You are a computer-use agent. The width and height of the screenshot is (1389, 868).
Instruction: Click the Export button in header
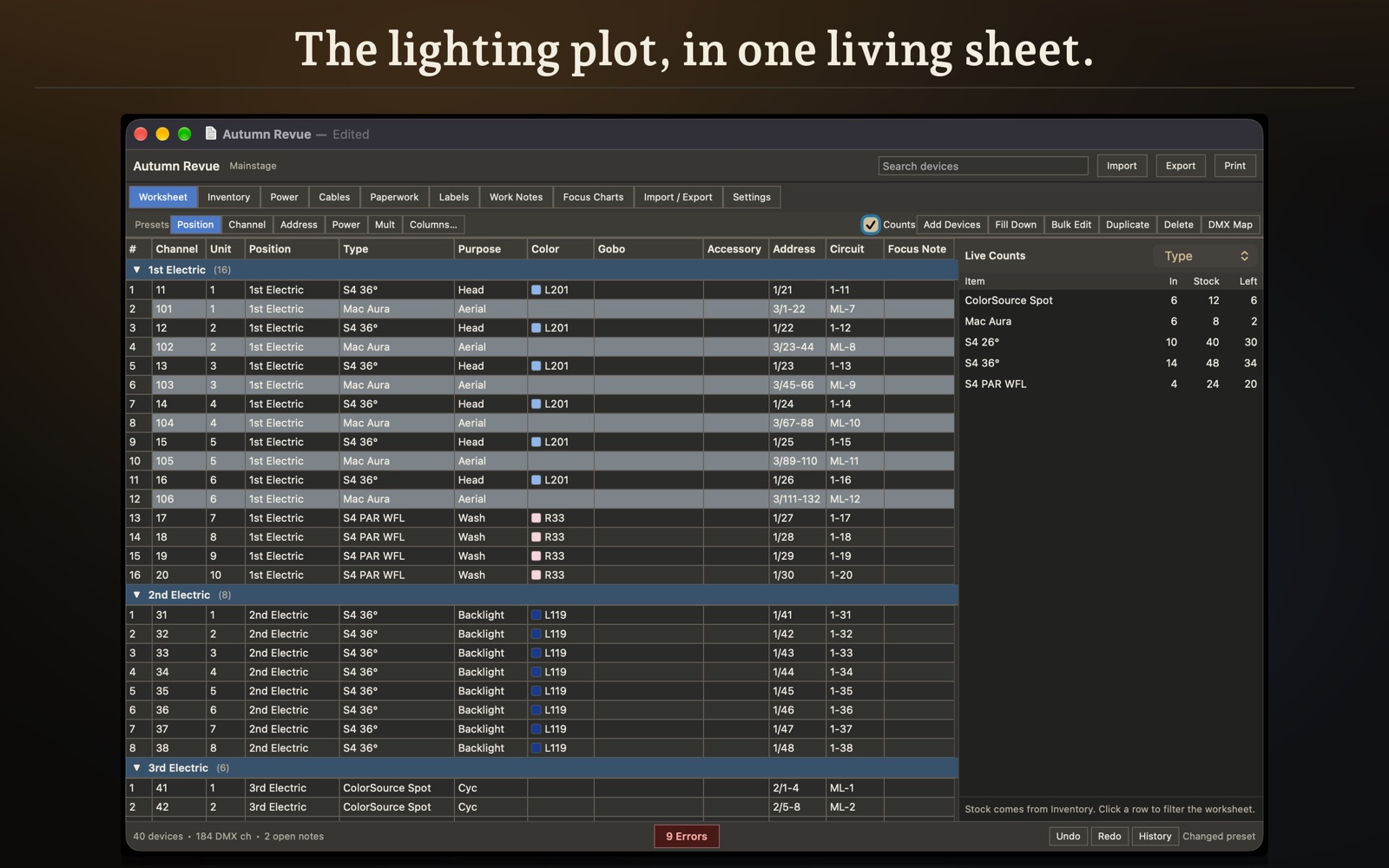(x=1181, y=166)
